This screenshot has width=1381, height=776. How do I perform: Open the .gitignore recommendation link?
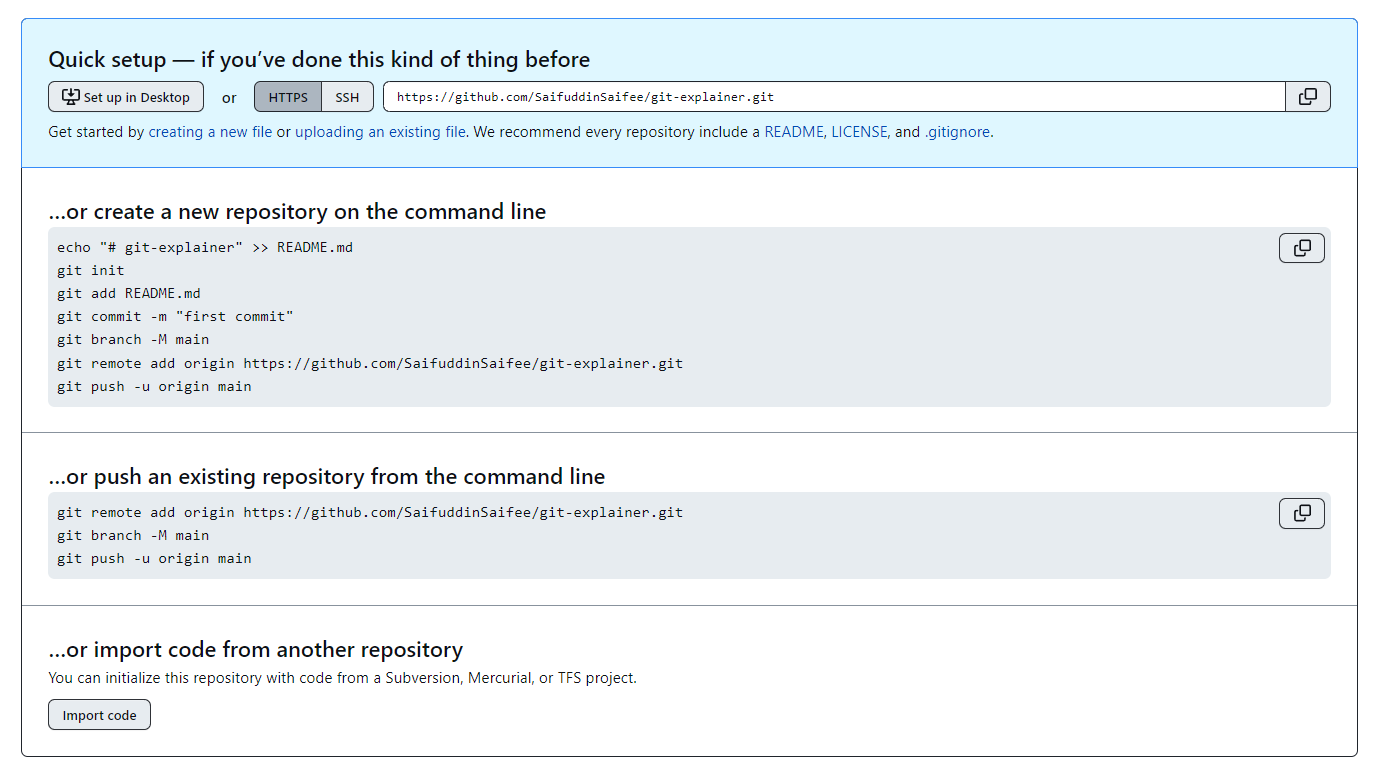pyautogui.click(x=957, y=131)
